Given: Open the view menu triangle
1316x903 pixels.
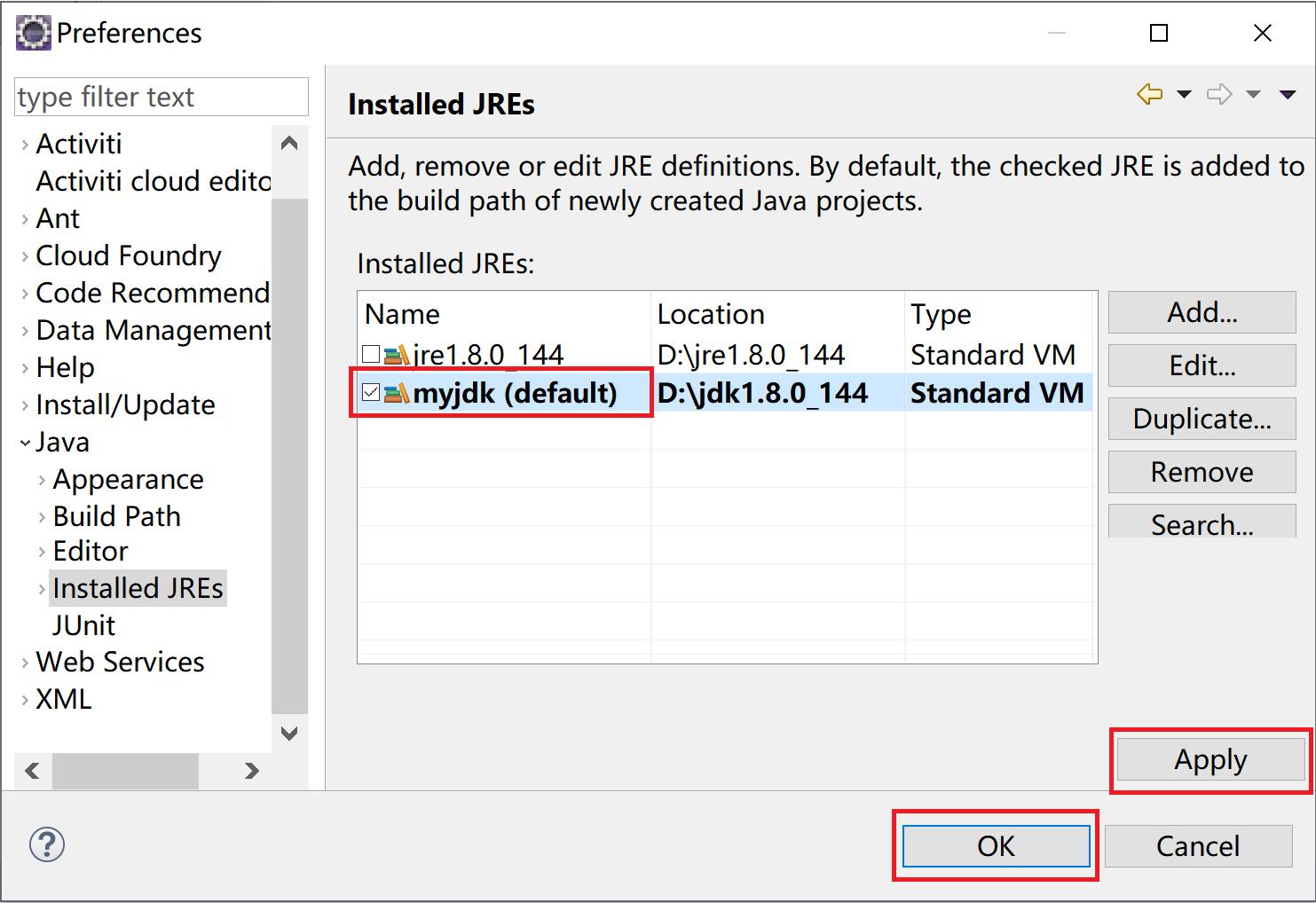Looking at the screenshot, I should click(x=1288, y=94).
